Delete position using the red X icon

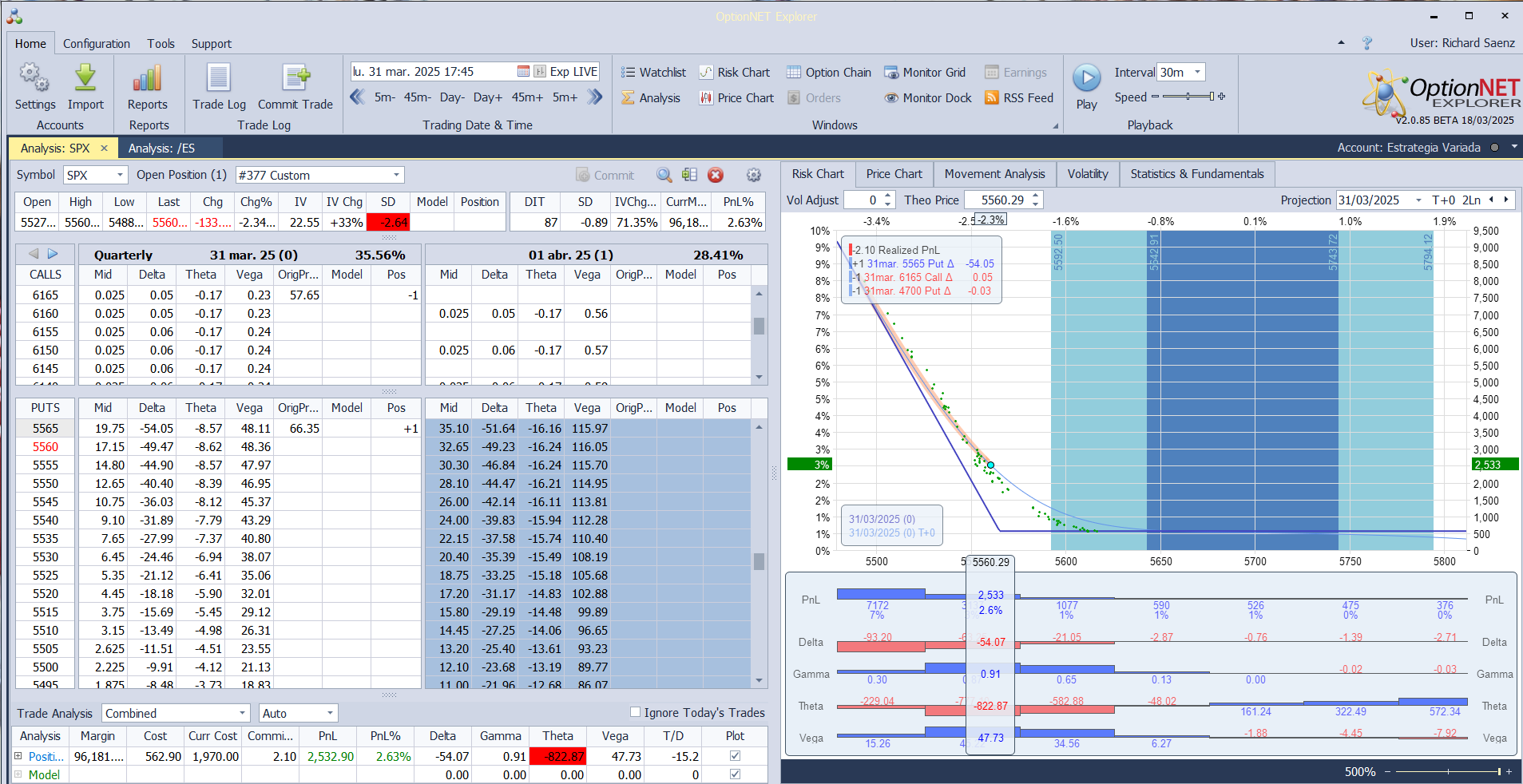tap(716, 175)
